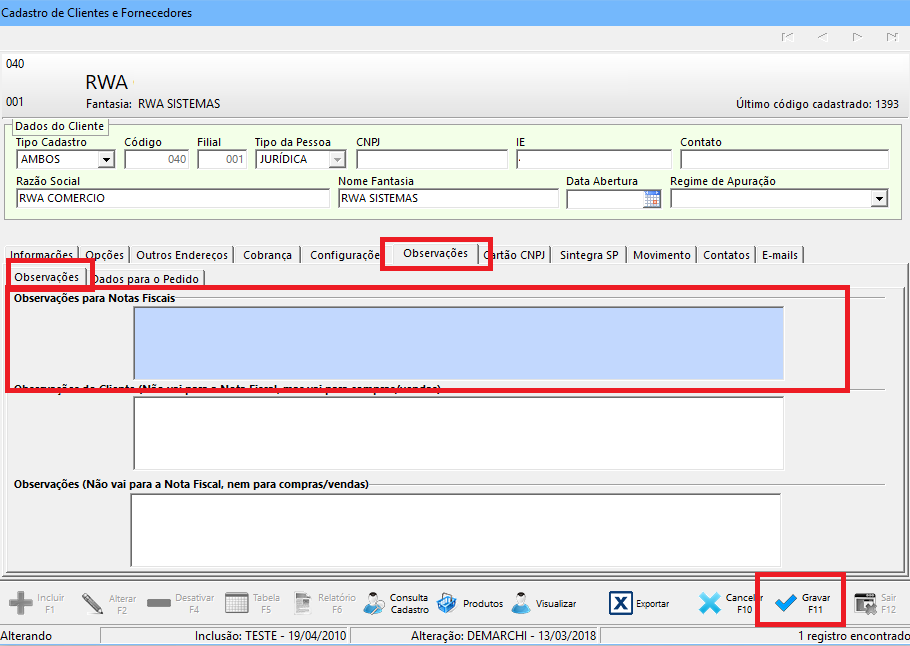Image resolution: width=910 pixels, height=646 pixels.
Task: Open the Configurações tab
Action: (x=345, y=255)
